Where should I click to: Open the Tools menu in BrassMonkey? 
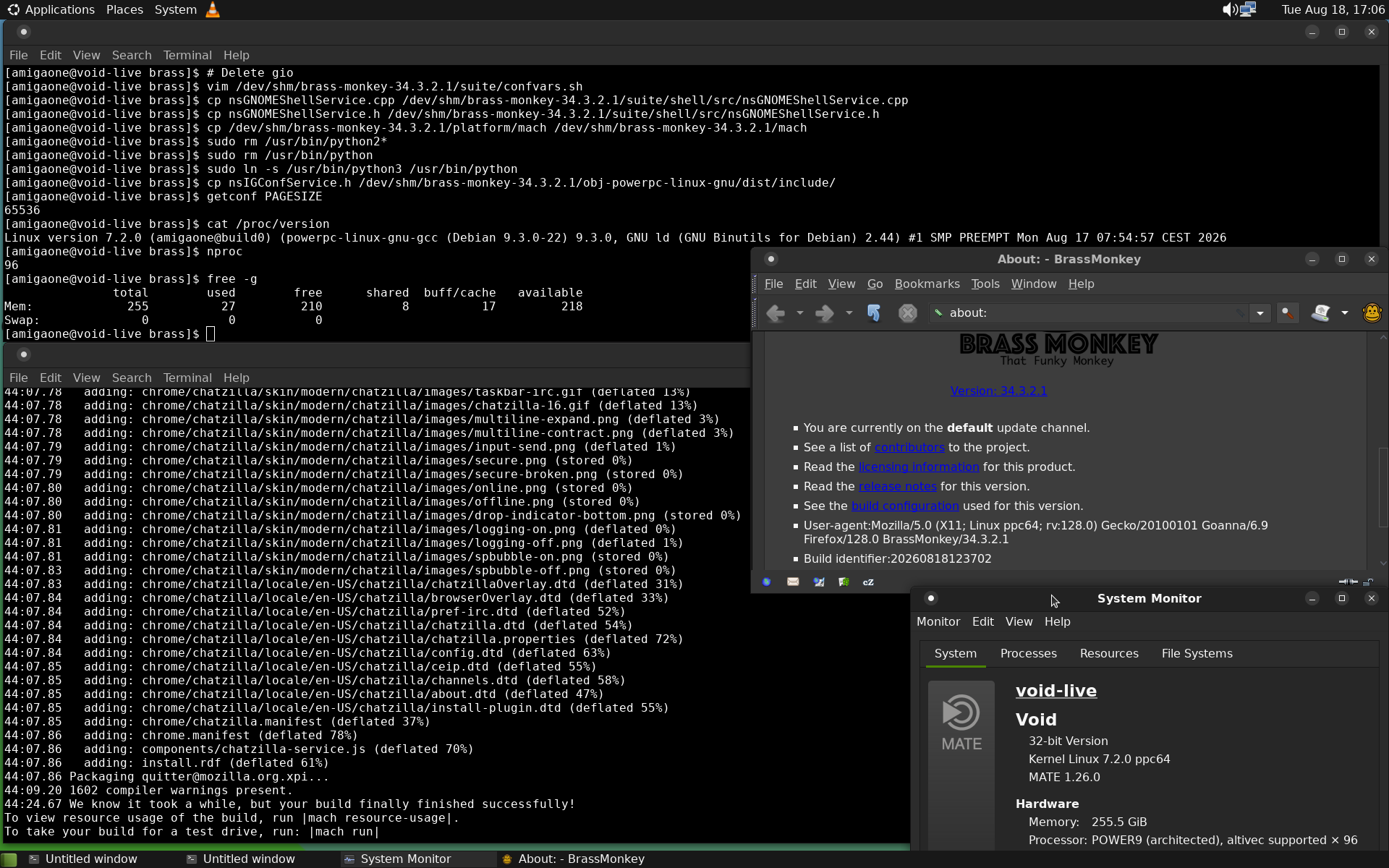point(985,284)
